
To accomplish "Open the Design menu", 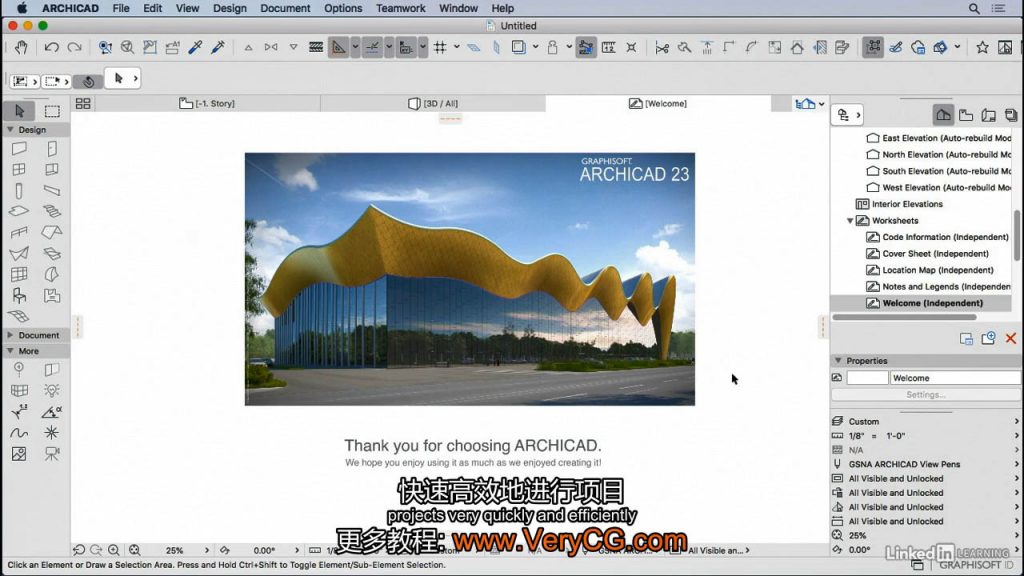I will [230, 8].
